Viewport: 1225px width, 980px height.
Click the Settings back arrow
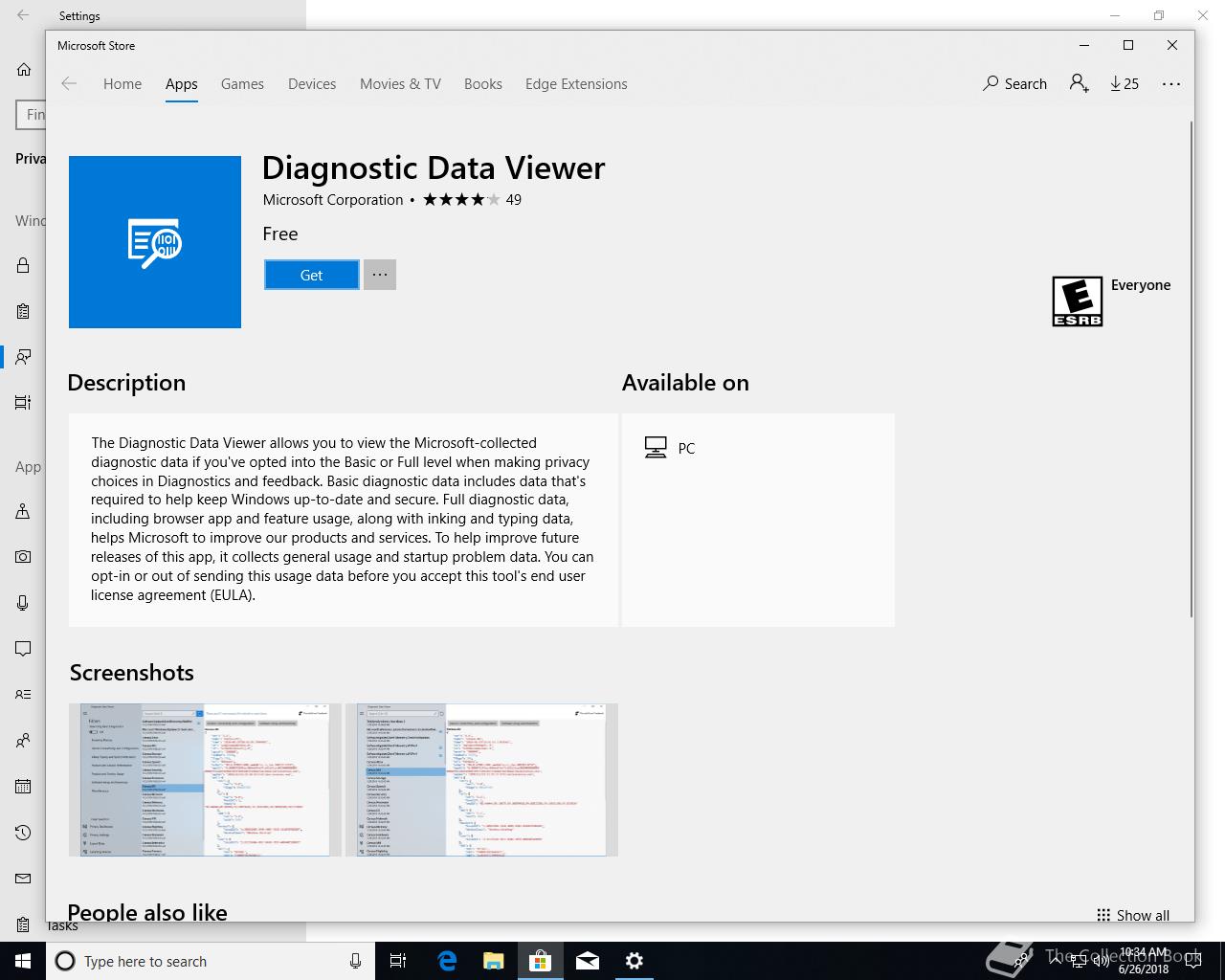(23, 15)
